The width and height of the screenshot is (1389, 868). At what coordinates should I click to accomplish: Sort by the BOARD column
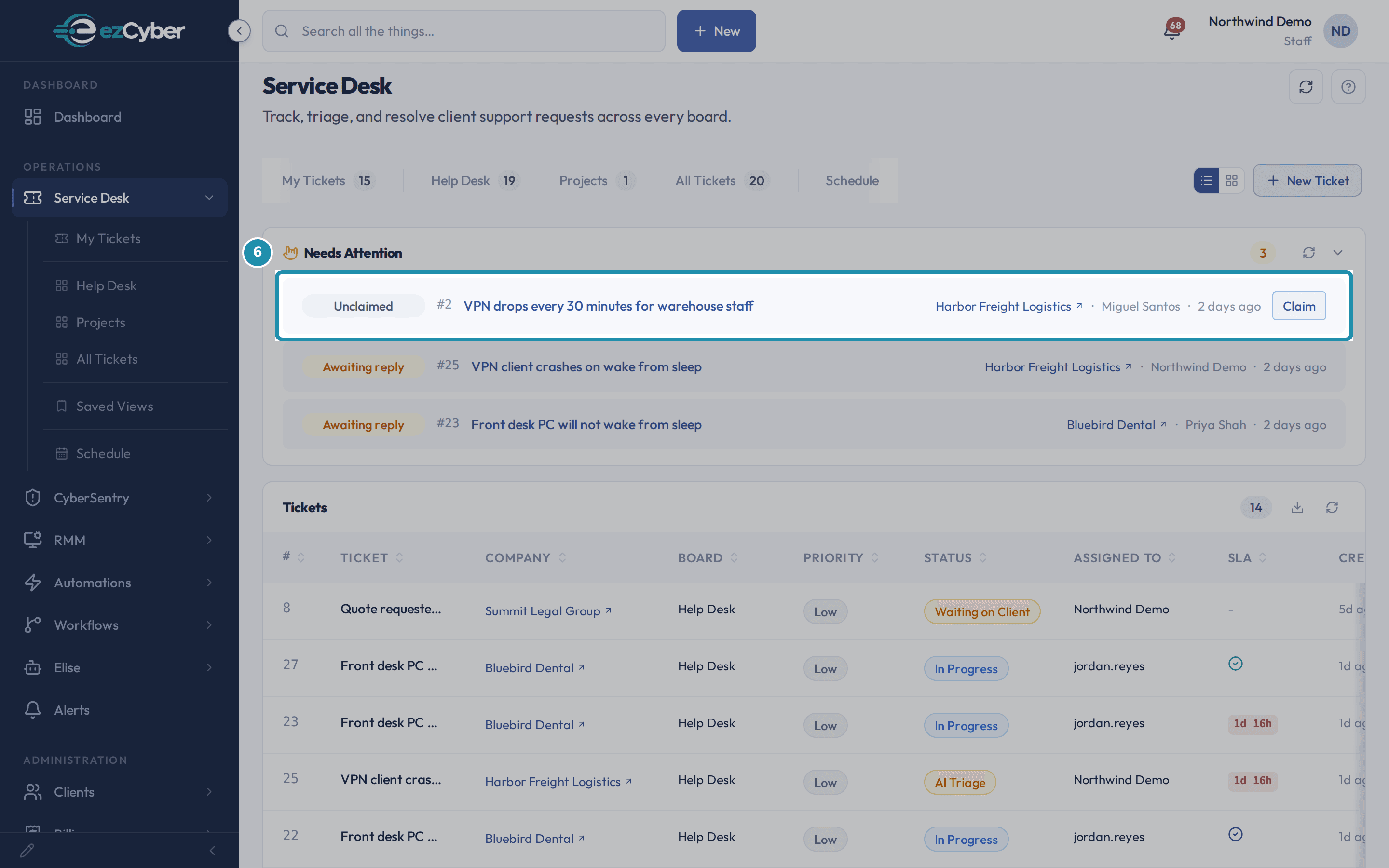(x=708, y=558)
